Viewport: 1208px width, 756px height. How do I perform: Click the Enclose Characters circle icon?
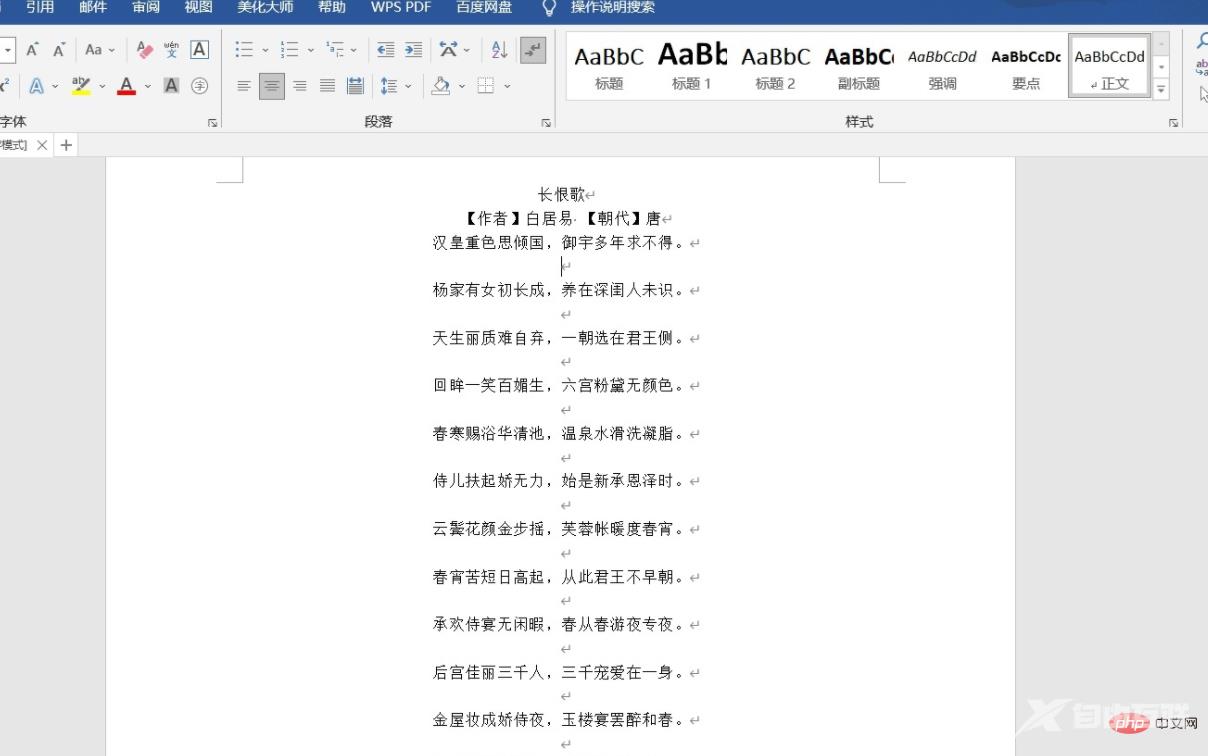[200, 86]
